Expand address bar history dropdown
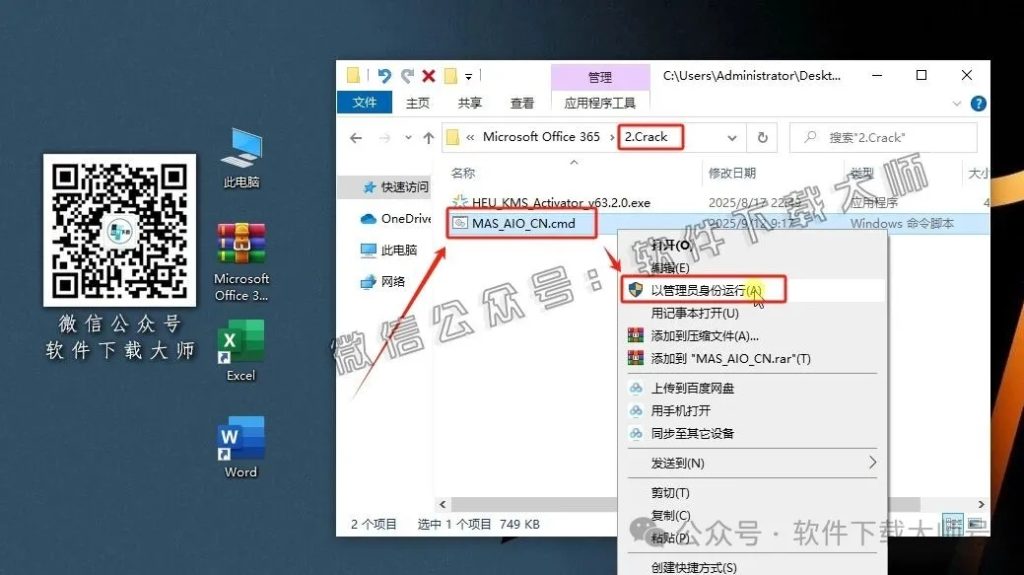Viewport: 1024px width, 575px height. click(x=732, y=138)
